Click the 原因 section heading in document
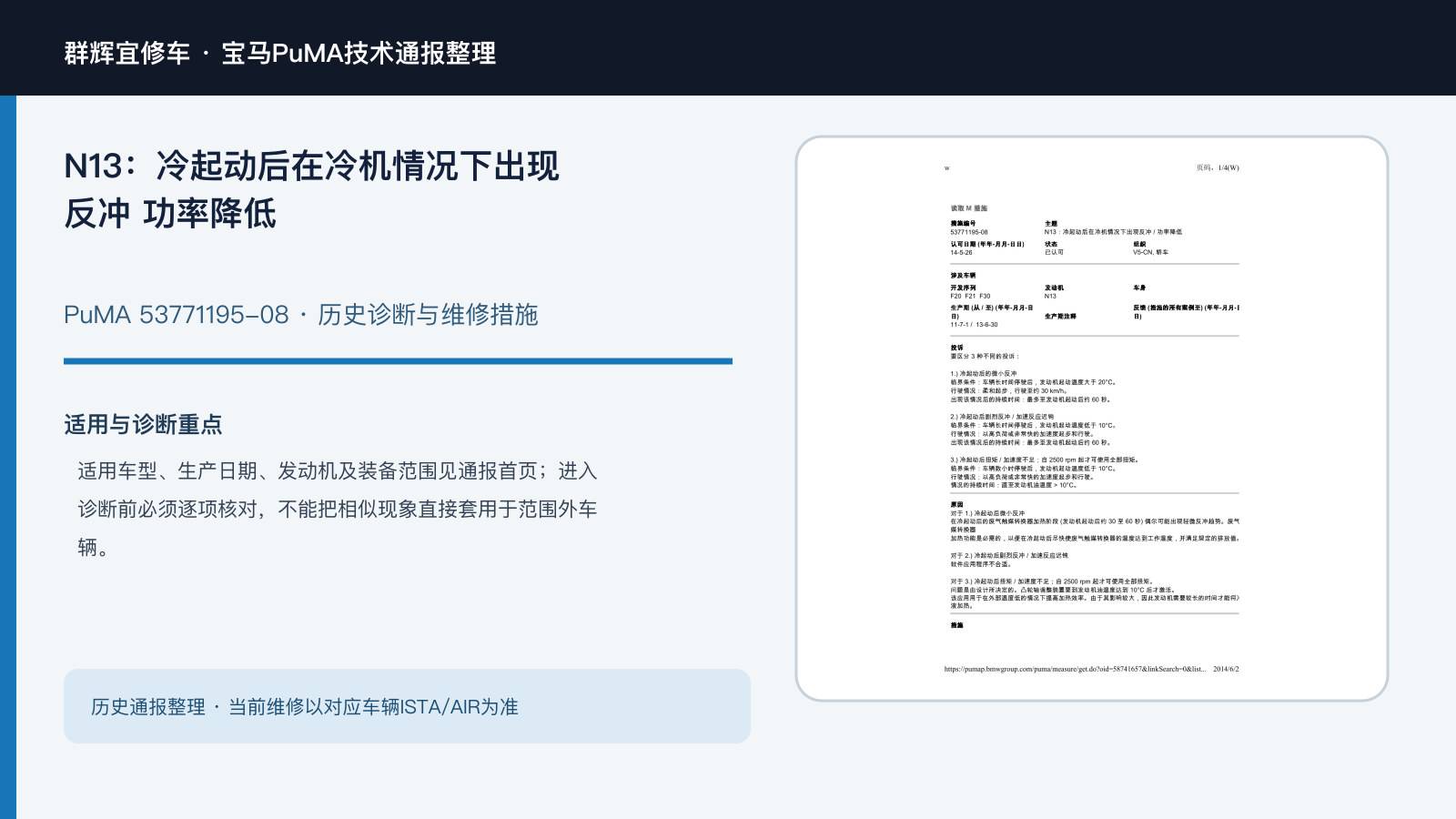The height and width of the screenshot is (819, 1456). click(956, 504)
